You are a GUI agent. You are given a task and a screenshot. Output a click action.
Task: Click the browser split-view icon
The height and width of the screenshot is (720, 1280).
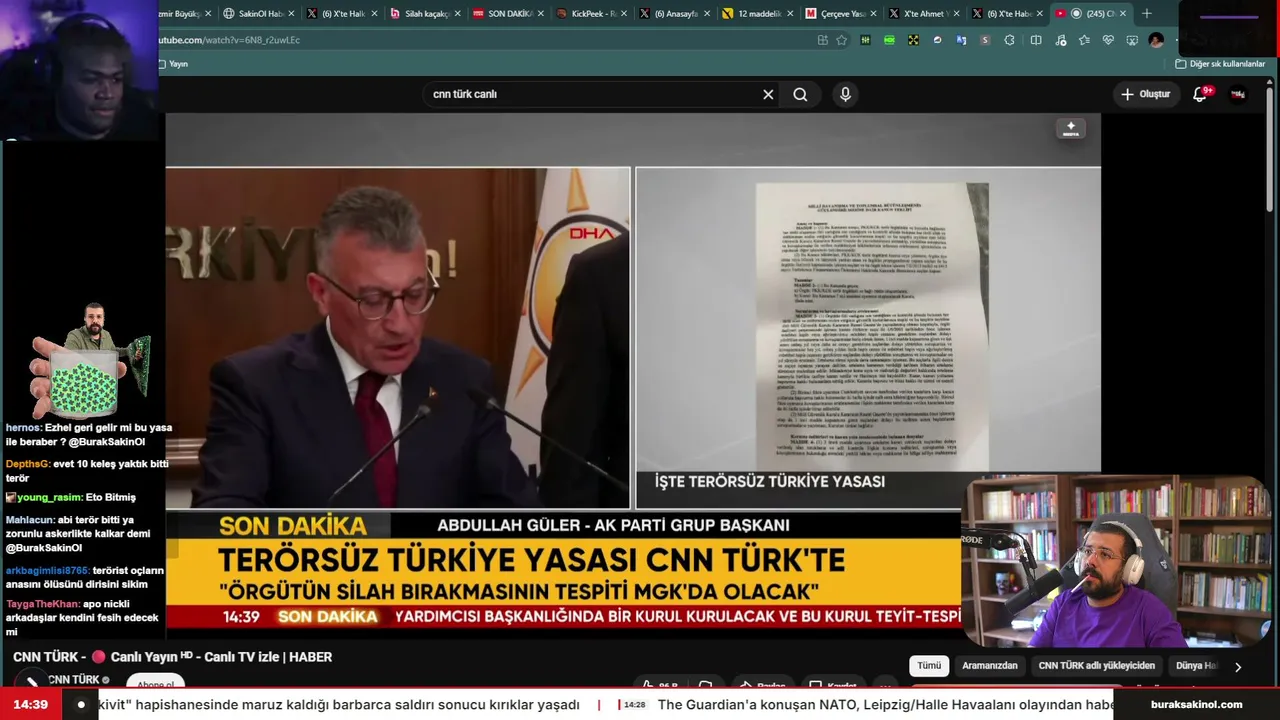pos(1036,40)
